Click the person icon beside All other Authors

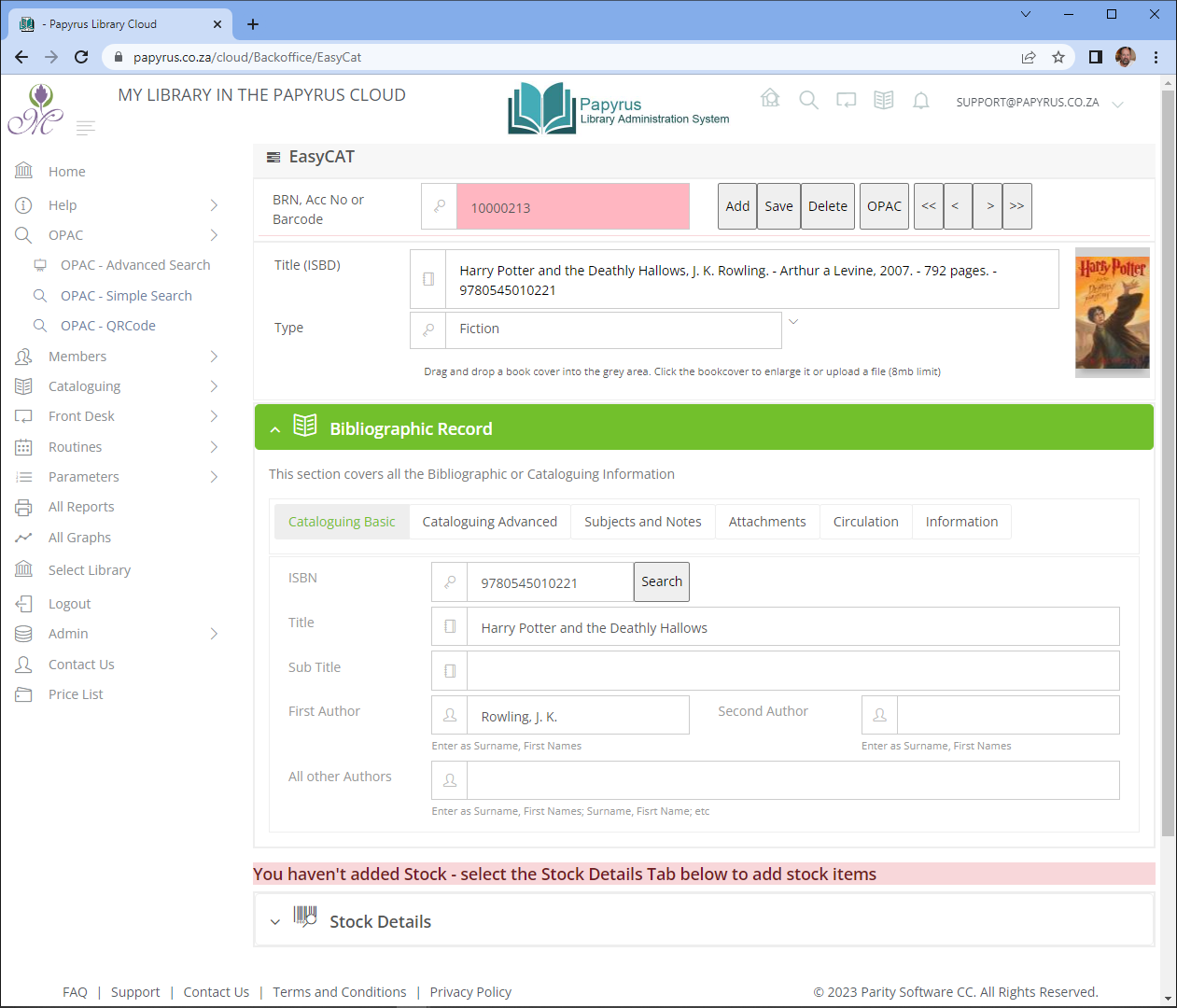point(450,780)
